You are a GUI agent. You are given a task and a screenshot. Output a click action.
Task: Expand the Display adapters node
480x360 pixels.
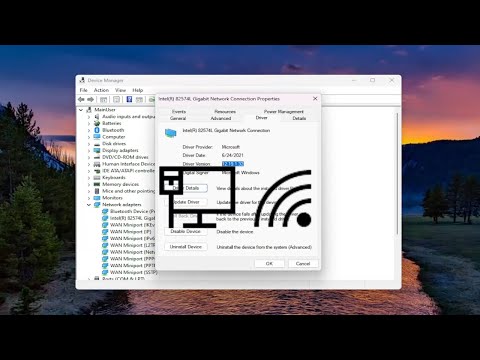[x=89, y=150]
